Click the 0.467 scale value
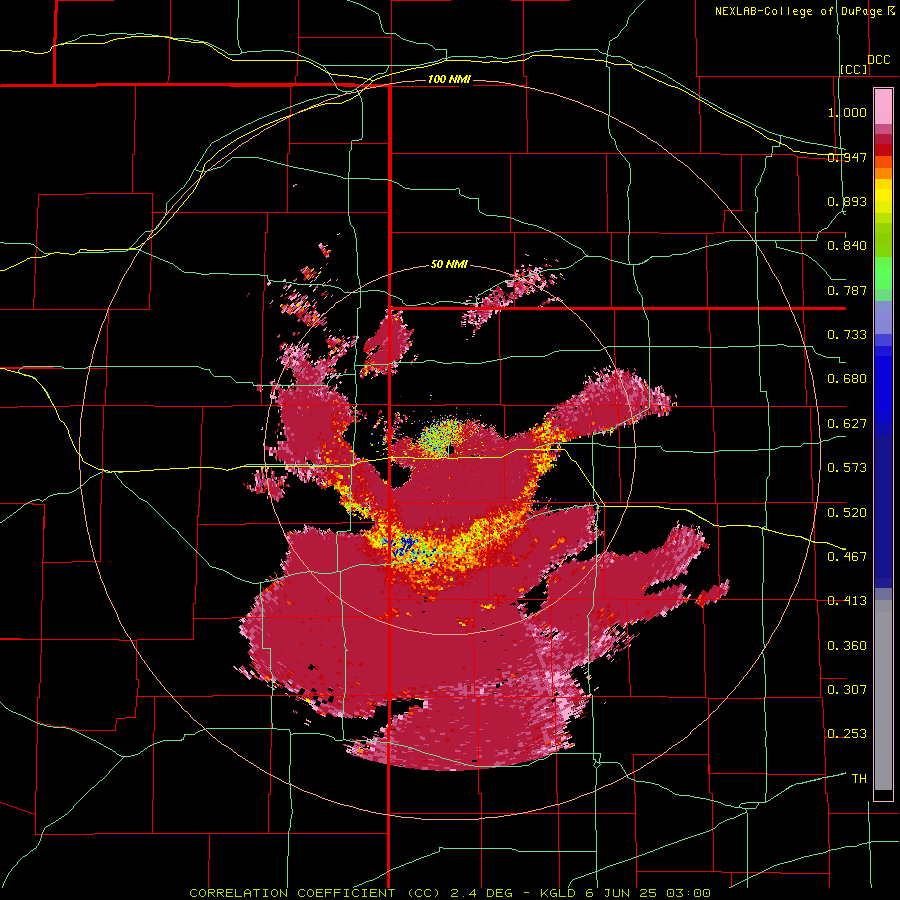The height and width of the screenshot is (900, 900). click(x=847, y=557)
